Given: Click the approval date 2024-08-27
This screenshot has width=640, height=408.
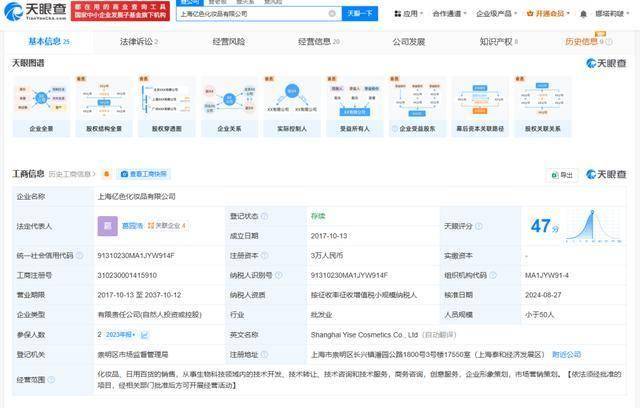Looking at the screenshot, I should (543, 295).
